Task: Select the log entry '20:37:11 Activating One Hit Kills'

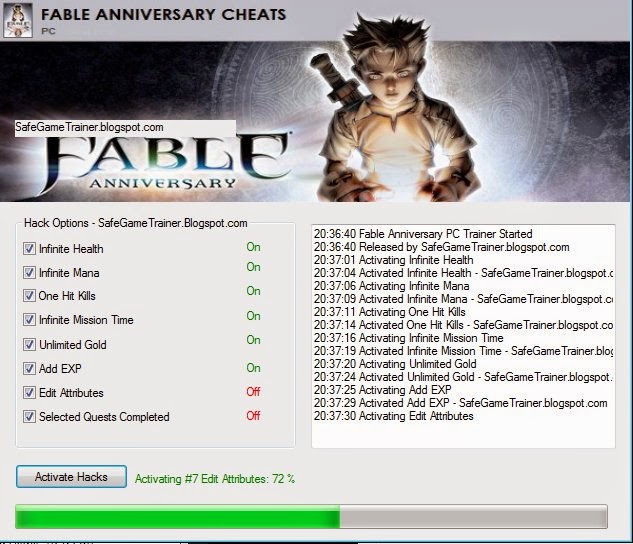Action: (390, 312)
